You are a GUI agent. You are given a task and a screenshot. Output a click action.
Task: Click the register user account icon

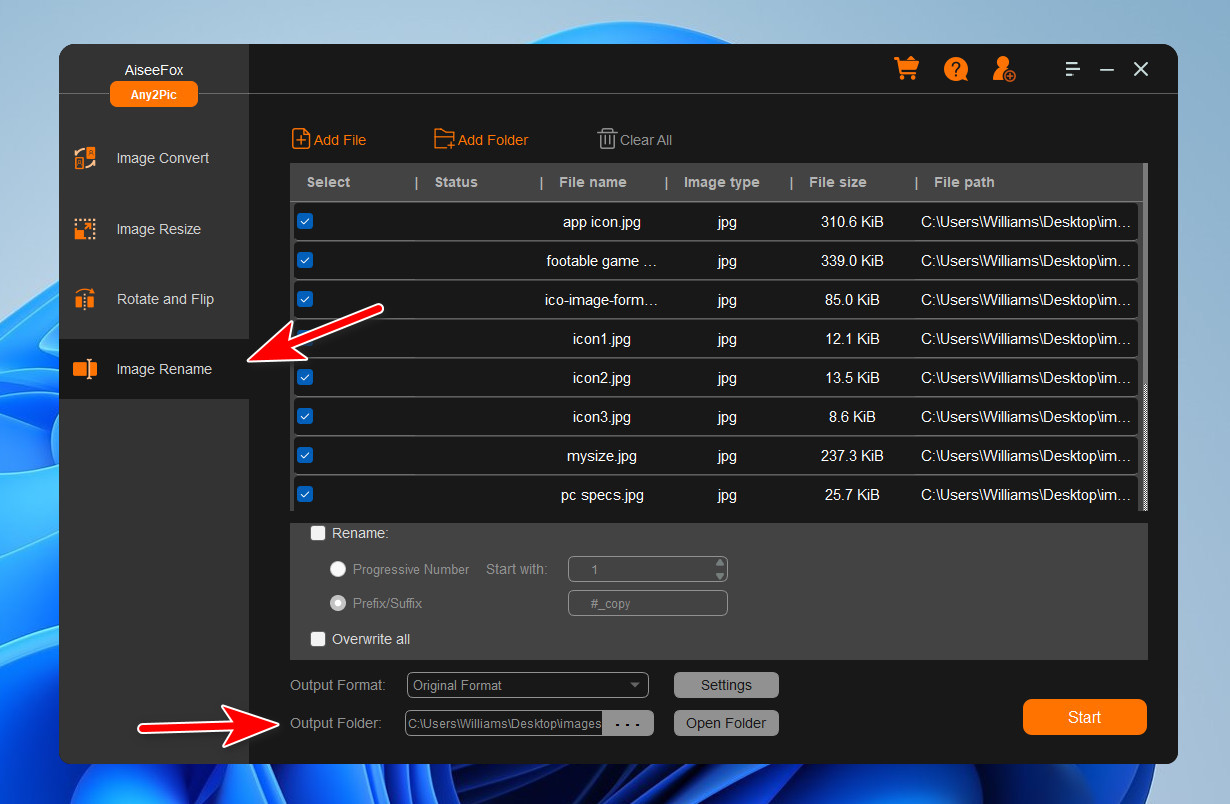tap(1003, 69)
